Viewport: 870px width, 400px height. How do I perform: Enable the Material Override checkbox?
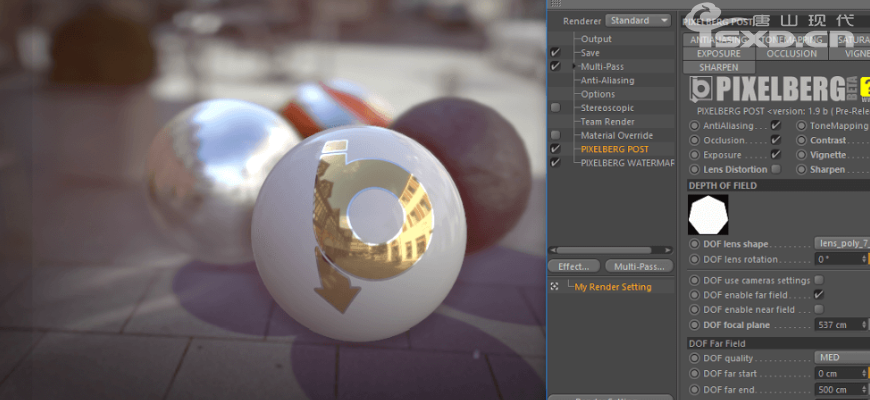(555, 135)
